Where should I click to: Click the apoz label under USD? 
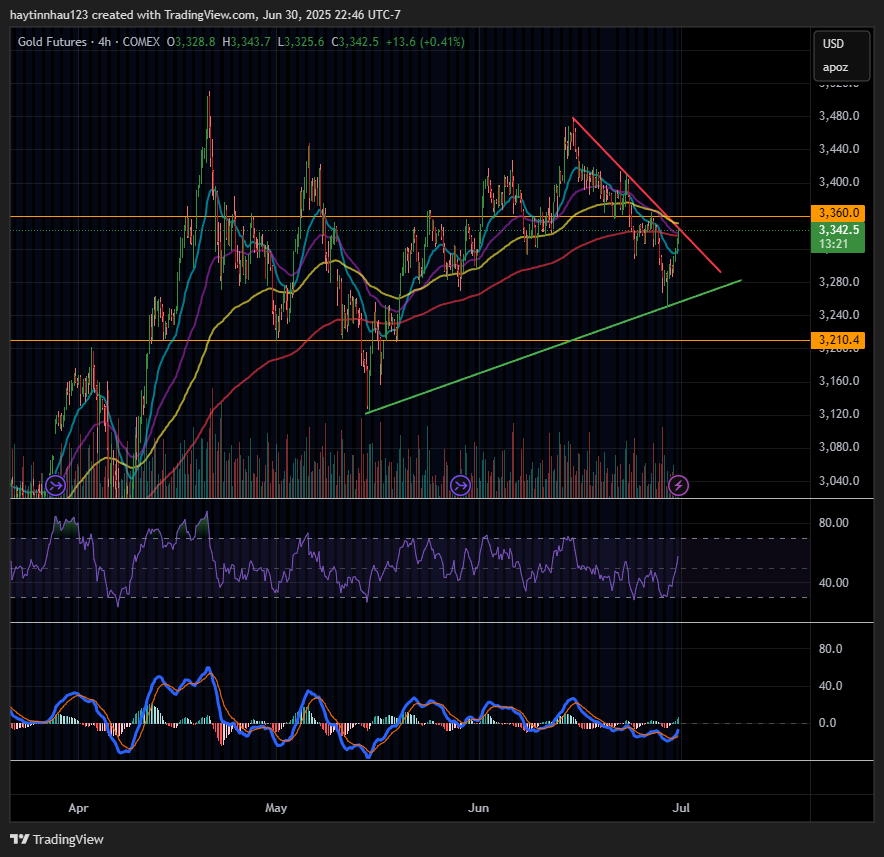tap(835, 67)
